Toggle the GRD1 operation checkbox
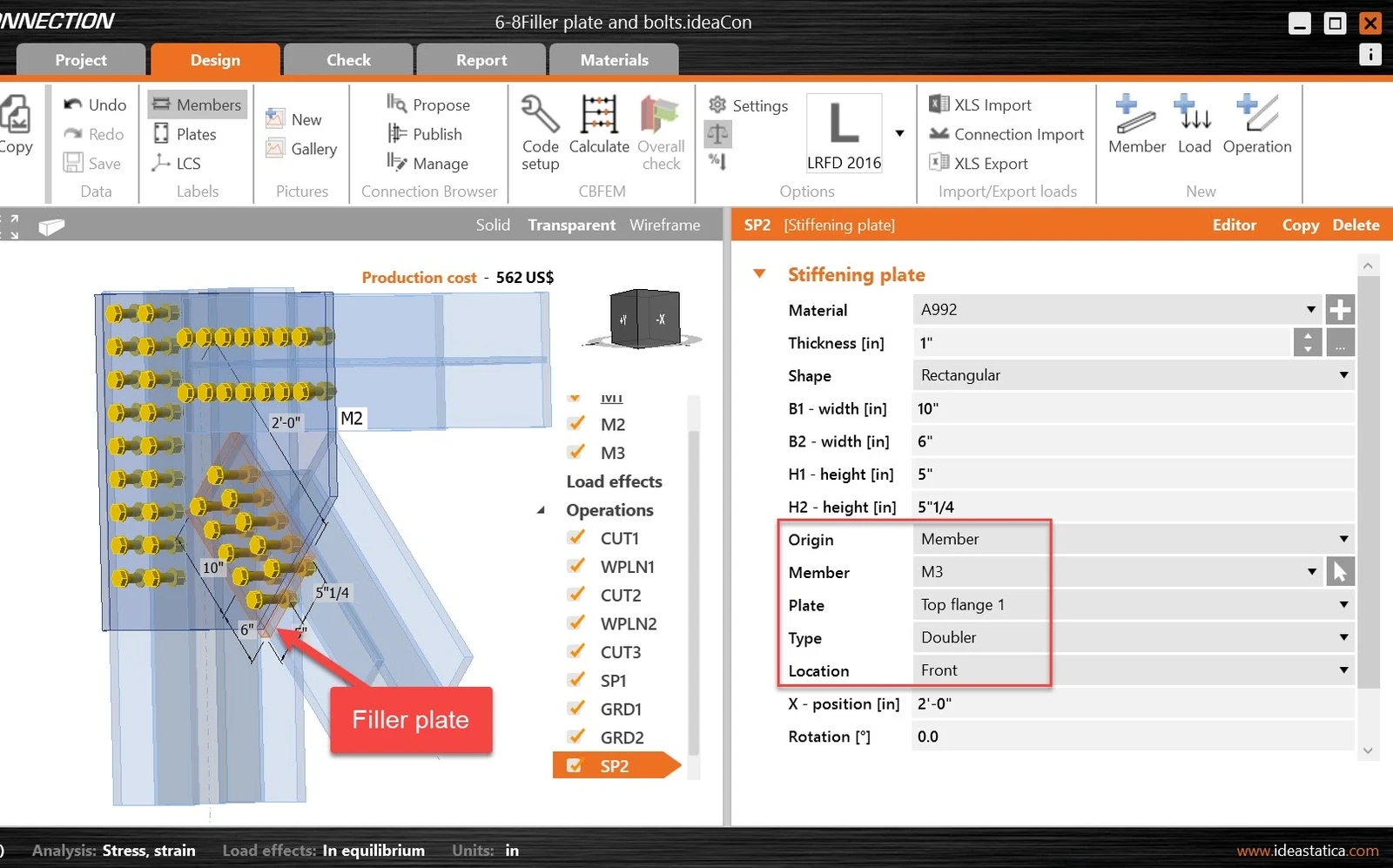This screenshot has width=1393, height=868. tap(575, 709)
